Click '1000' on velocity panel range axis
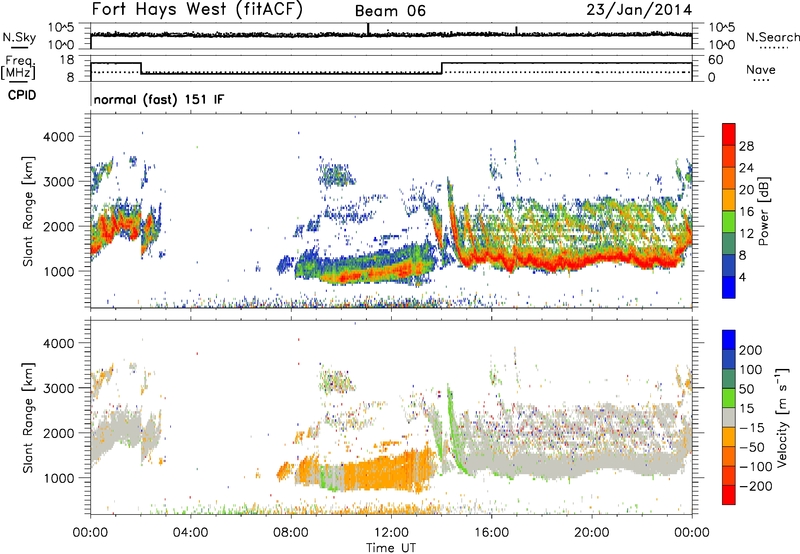 point(59,478)
